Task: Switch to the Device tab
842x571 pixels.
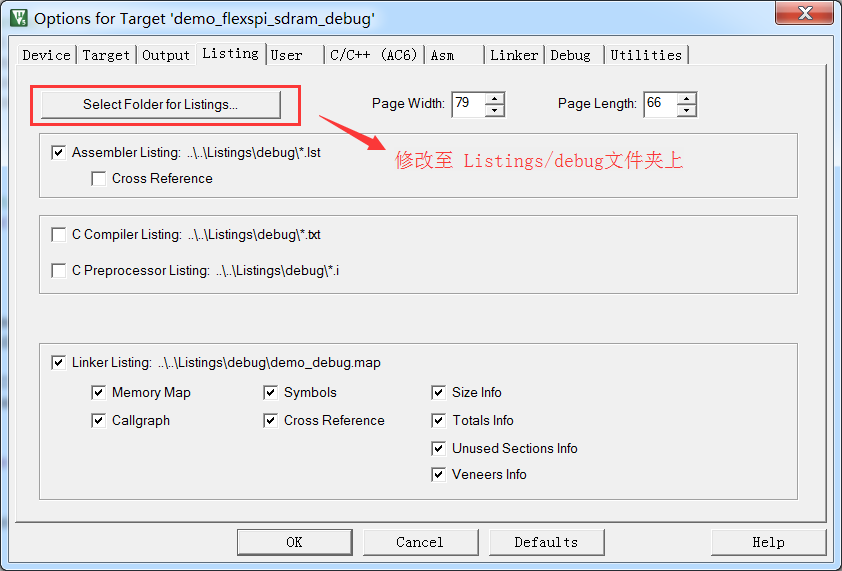Action: pyautogui.click(x=46, y=55)
